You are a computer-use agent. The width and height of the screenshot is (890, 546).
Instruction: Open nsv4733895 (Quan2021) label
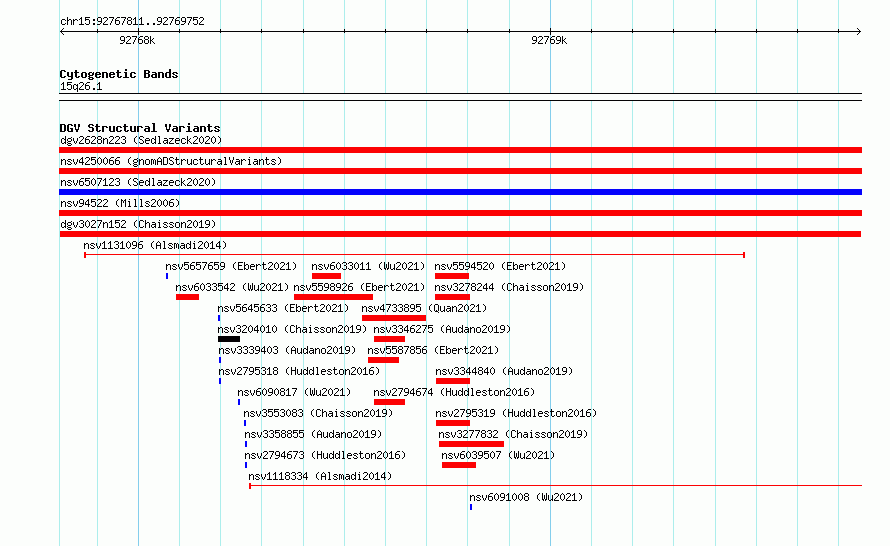[x=424, y=308]
